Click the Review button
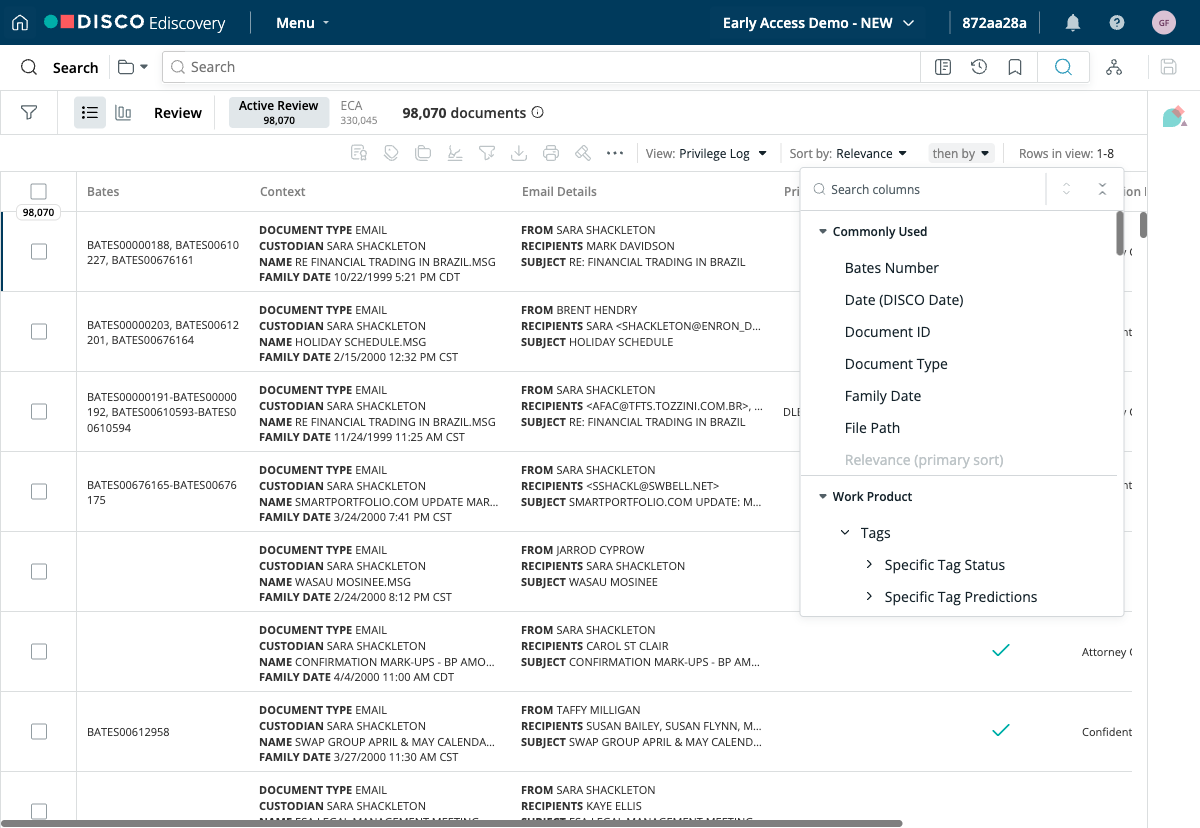1200x828 pixels. coord(178,113)
